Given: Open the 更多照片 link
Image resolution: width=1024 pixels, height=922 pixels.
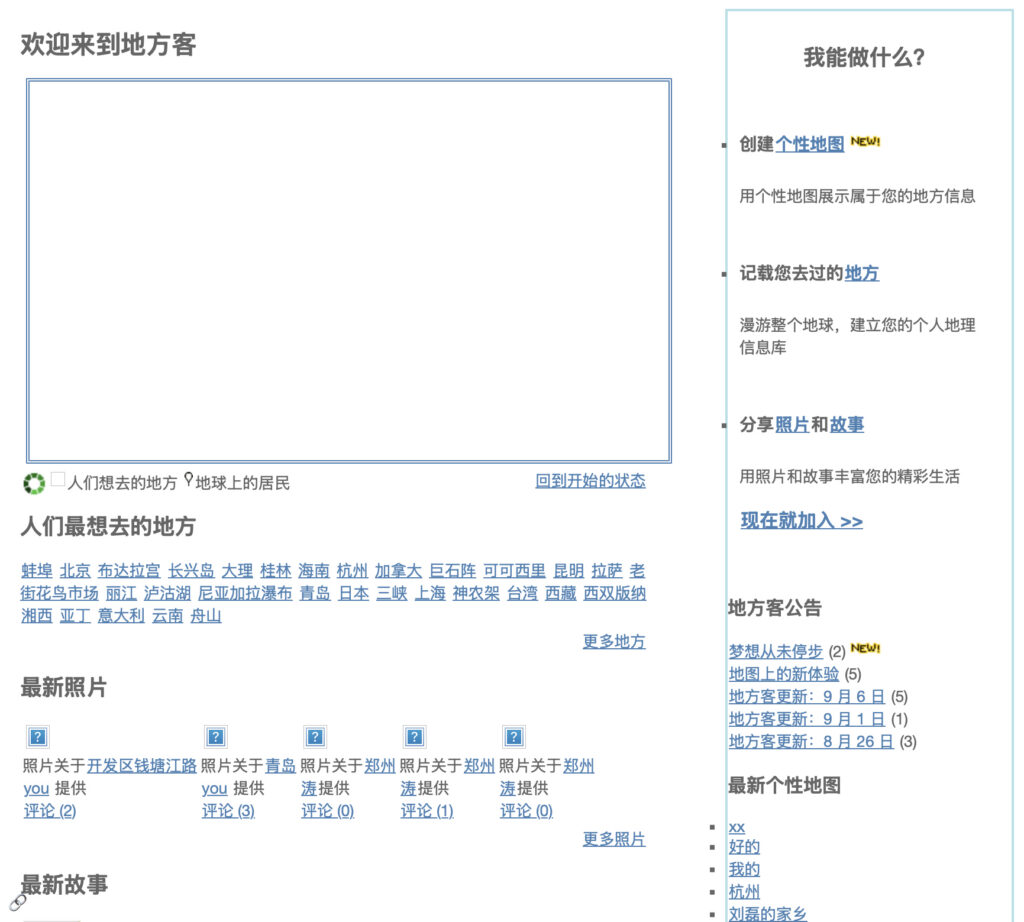Looking at the screenshot, I should coord(614,839).
